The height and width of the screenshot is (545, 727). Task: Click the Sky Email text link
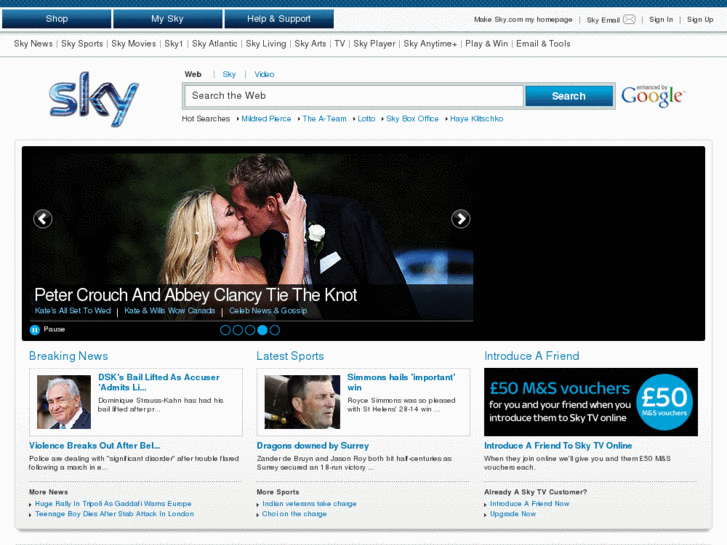point(603,20)
